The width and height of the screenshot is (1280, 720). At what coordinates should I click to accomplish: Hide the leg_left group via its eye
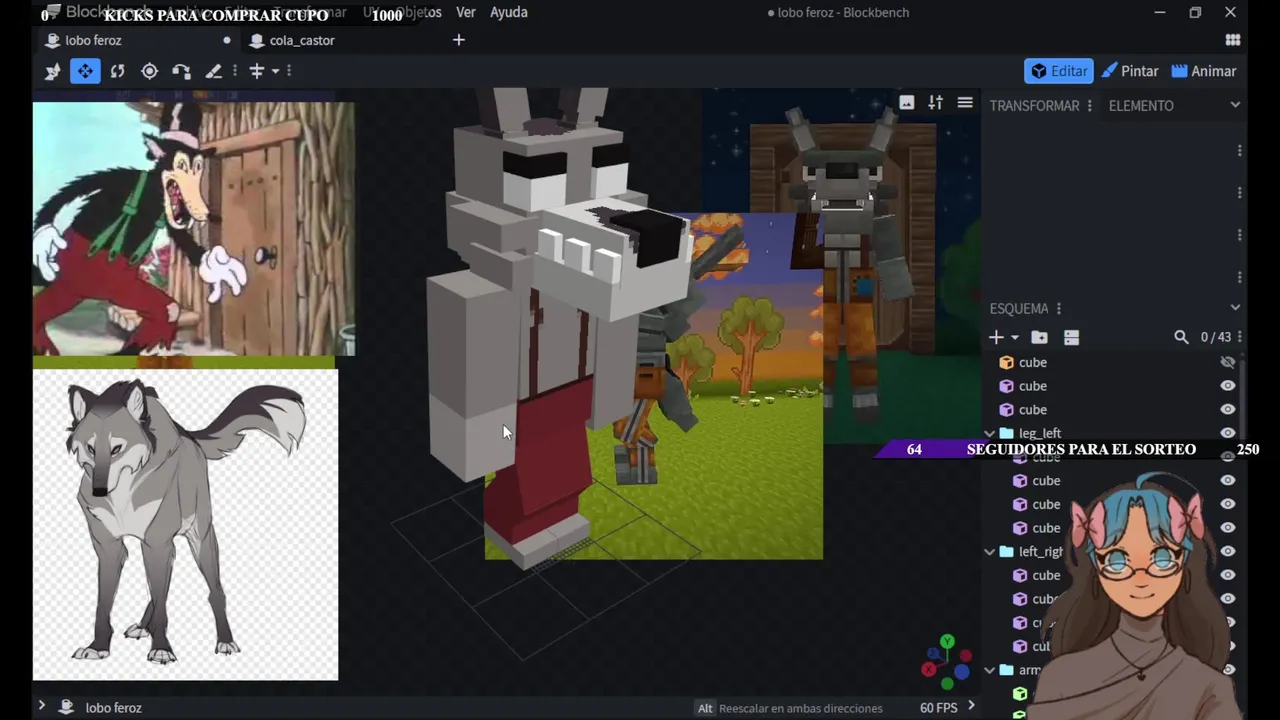[1228, 433]
